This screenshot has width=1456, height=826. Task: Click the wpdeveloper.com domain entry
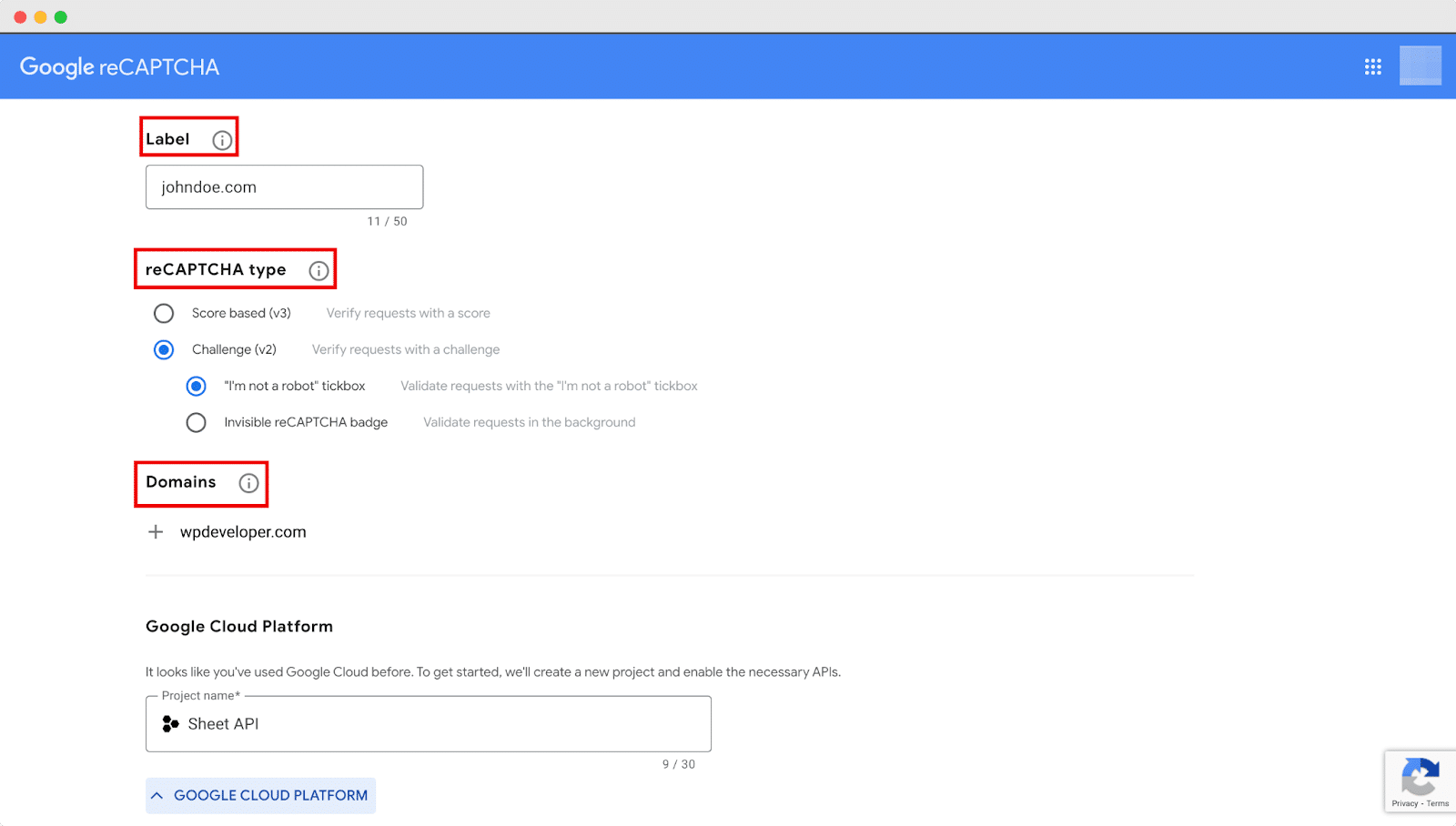(244, 531)
